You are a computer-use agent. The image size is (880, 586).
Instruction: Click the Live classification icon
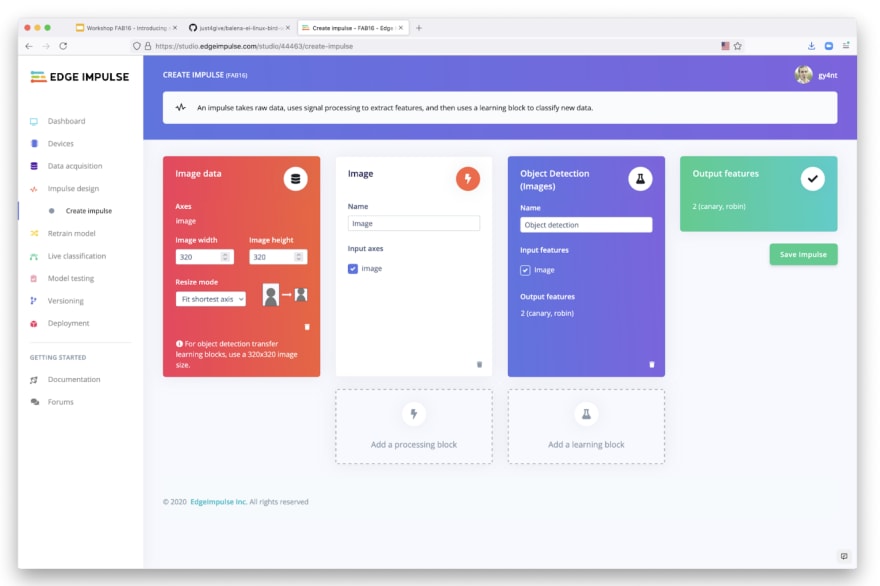click(34, 257)
